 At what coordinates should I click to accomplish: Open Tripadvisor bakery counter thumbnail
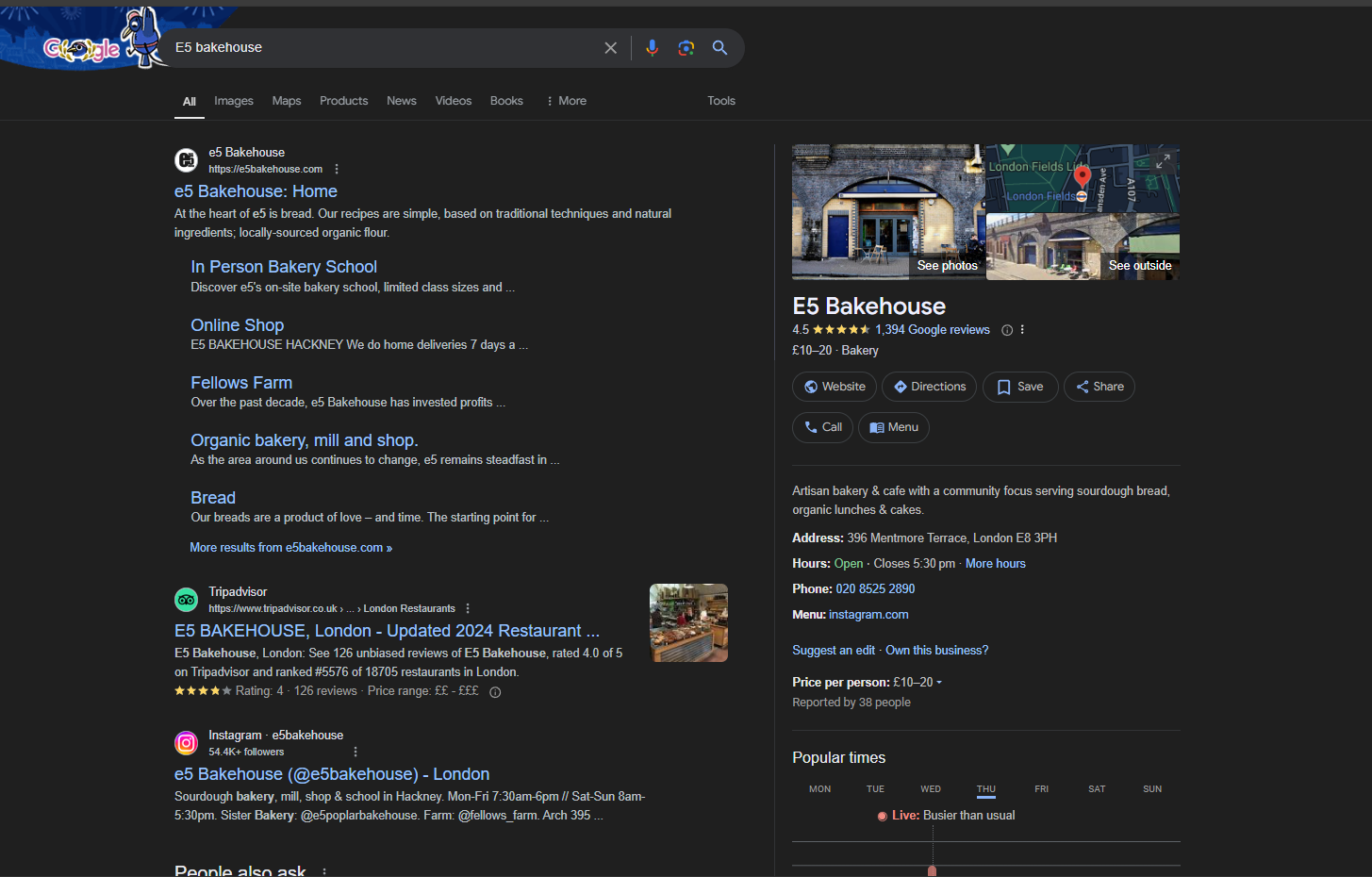click(688, 623)
